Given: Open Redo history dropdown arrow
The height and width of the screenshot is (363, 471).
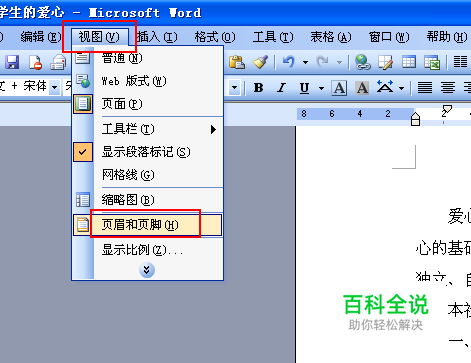Looking at the screenshot, I should pyautogui.click(x=339, y=62).
